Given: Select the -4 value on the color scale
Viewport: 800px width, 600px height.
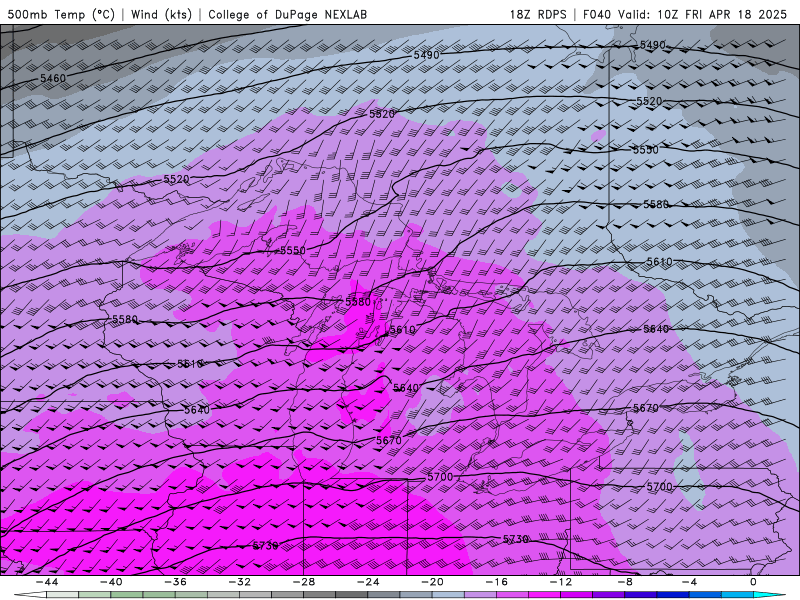Looking at the screenshot, I should pyautogui.click(x=690, y=582).
